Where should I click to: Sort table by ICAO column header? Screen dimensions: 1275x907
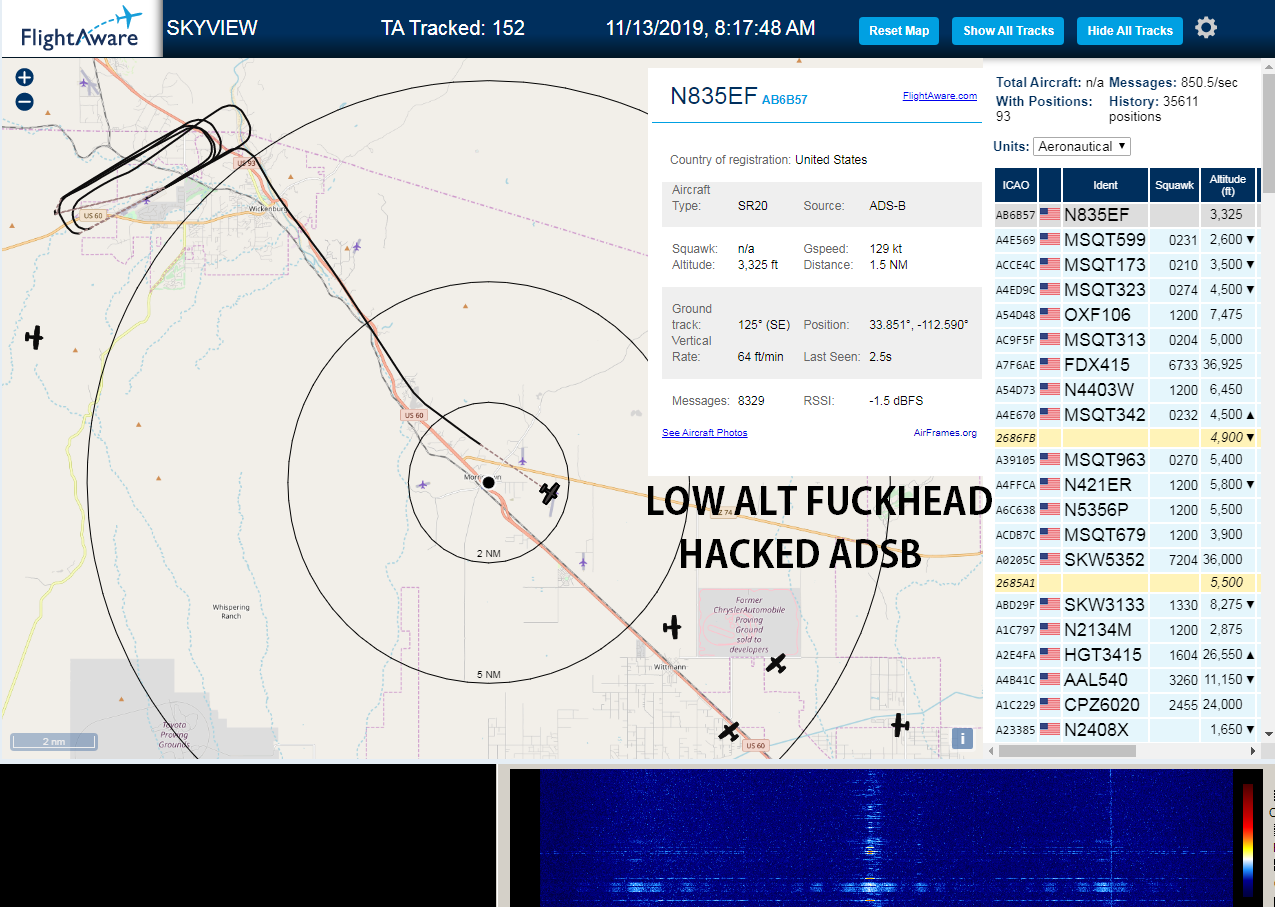(x=1016, y=185)
